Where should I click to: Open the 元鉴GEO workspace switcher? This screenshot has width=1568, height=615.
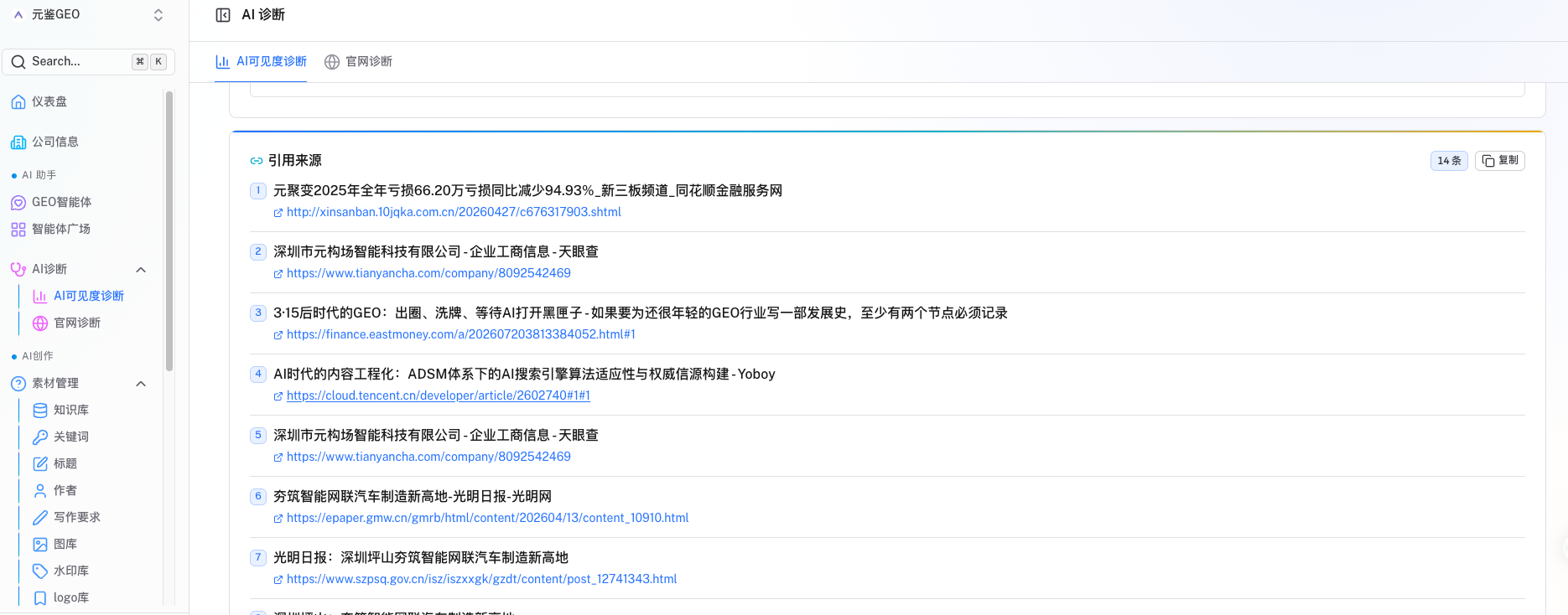tap(88, 14)
